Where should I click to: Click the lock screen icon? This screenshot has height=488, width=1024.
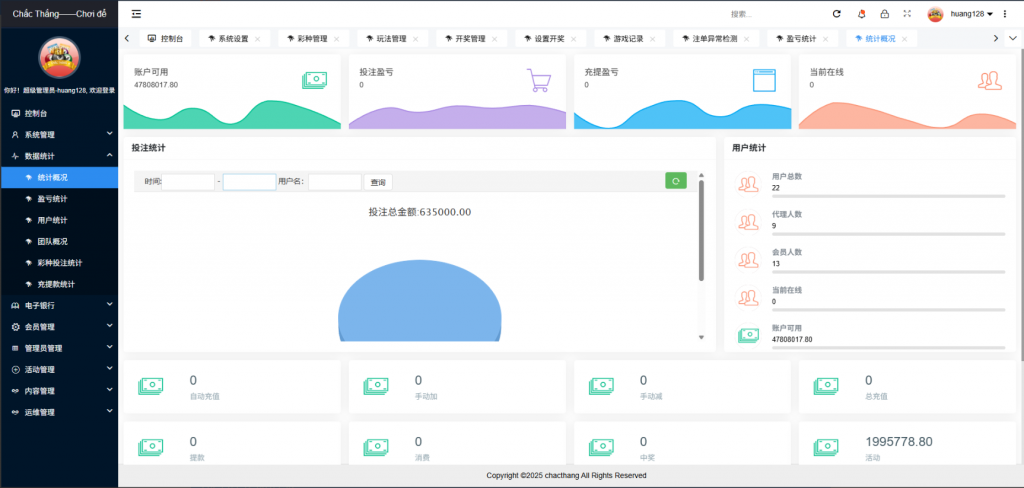(x=884, y=14)
